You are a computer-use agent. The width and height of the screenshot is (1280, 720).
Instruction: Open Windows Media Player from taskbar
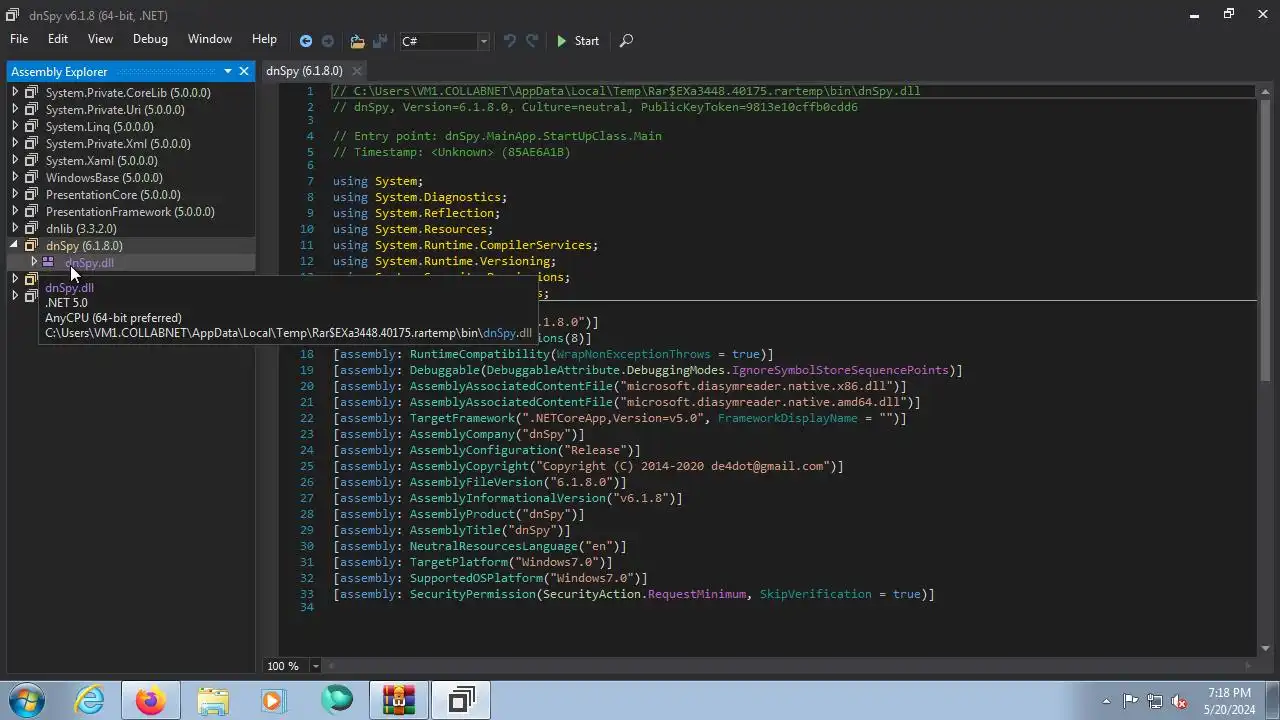click(x=274, y=700)
